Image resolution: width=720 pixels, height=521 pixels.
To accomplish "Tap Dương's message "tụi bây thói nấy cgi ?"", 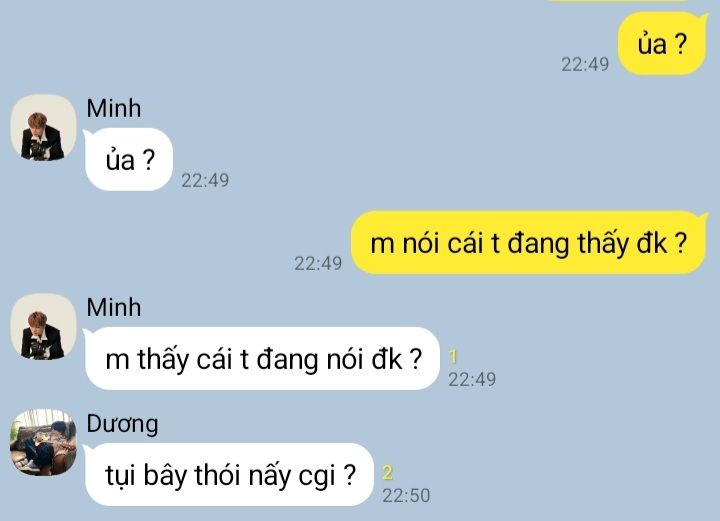I will pos(229,475).
